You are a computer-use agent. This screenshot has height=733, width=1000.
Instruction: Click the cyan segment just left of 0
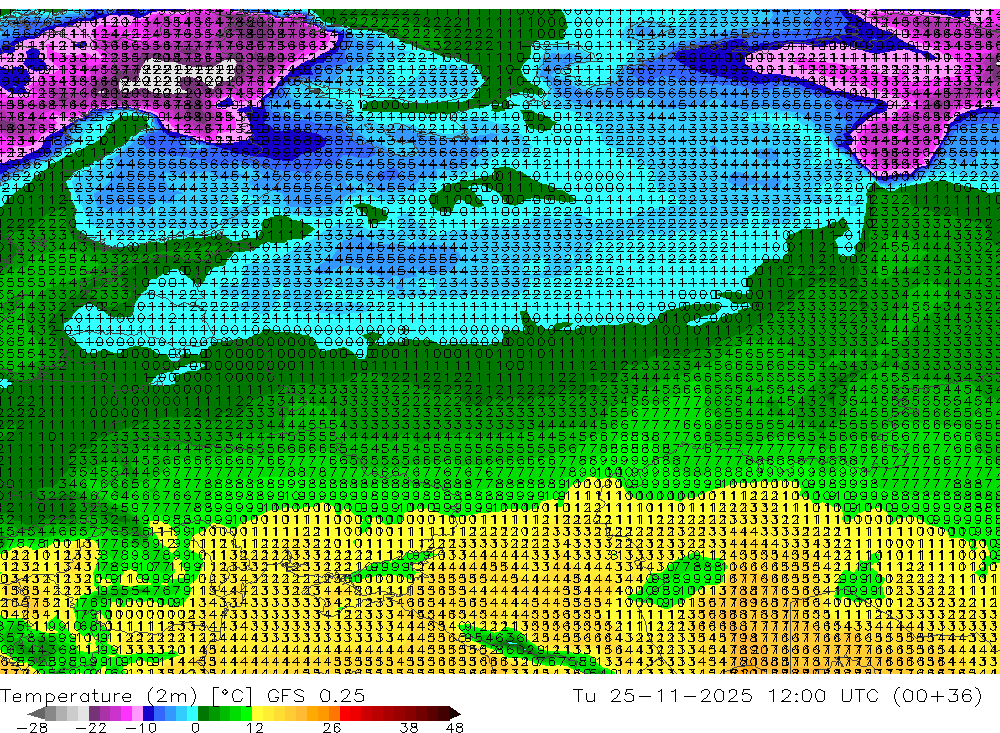[x=192, y=714]
